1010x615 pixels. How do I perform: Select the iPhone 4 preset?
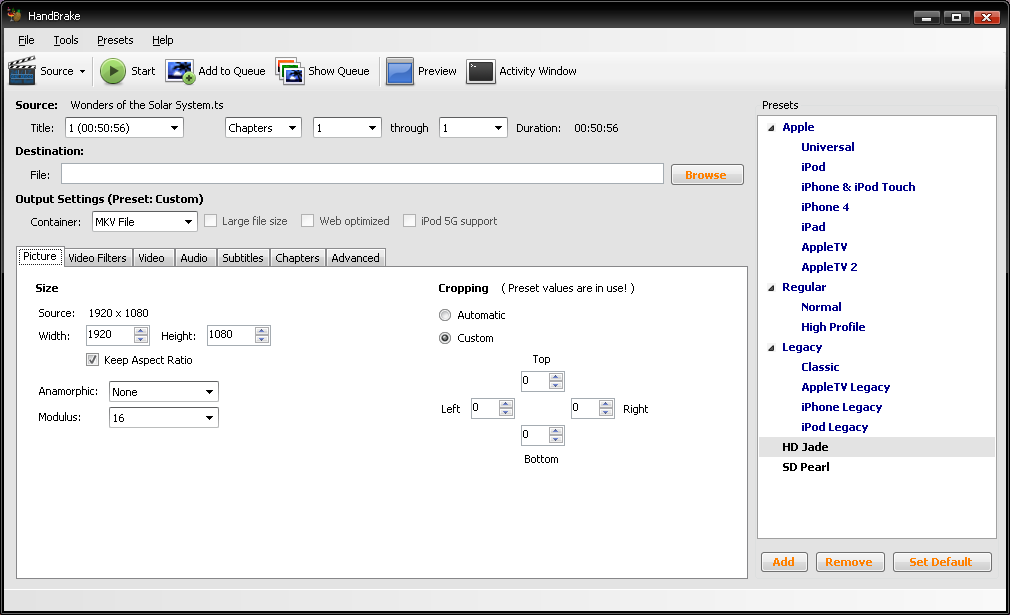tap(825, 207)
